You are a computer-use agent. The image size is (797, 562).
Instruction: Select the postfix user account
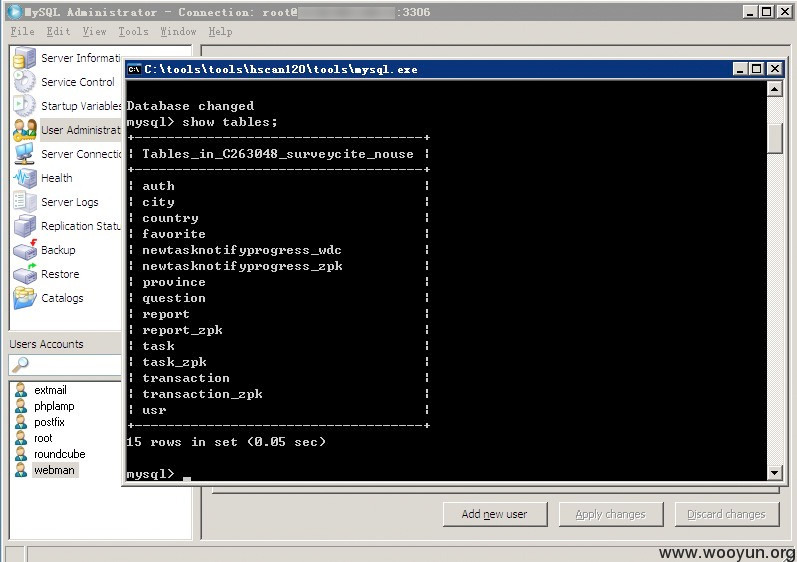coord(49,422)
